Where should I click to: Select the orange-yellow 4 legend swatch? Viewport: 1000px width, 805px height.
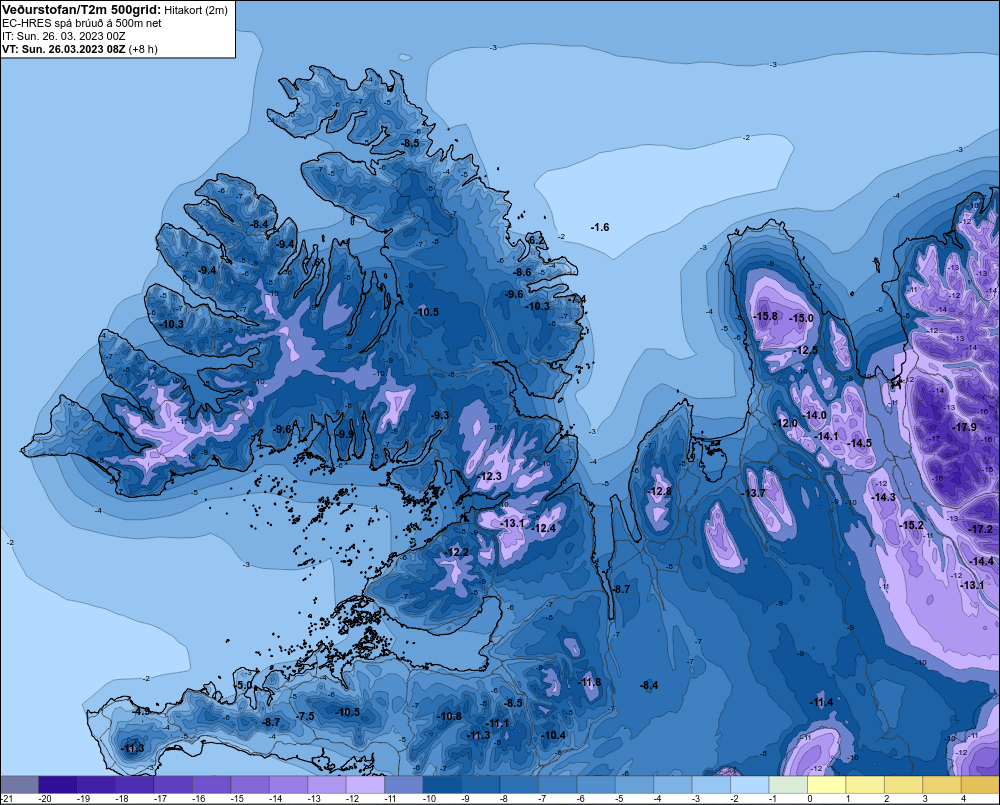coord(980,784)
